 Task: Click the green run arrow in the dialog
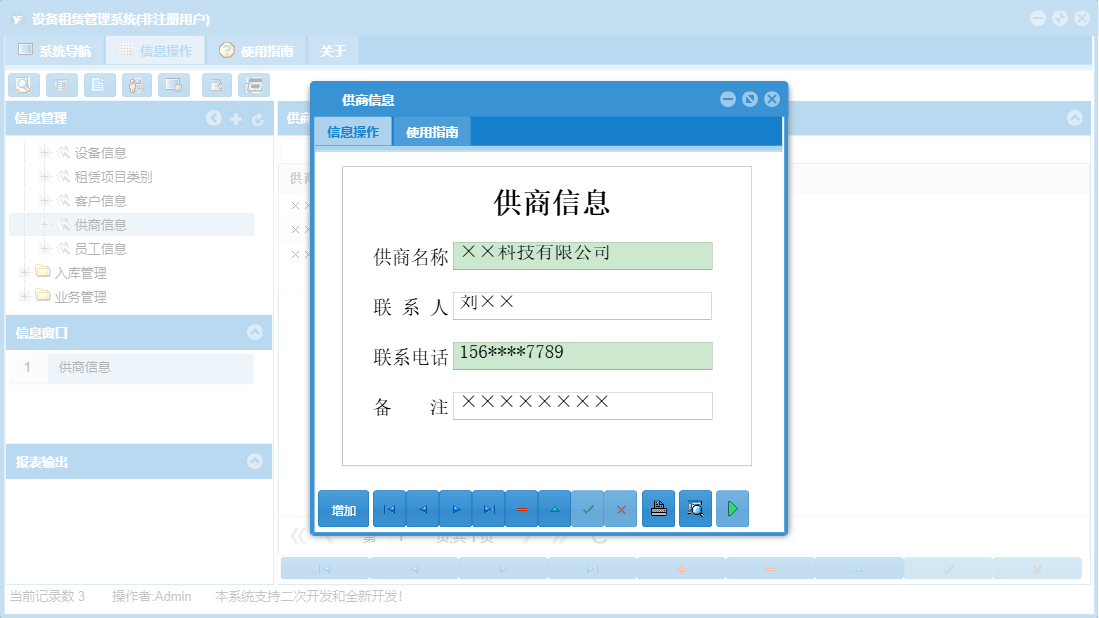coord(732,508)
